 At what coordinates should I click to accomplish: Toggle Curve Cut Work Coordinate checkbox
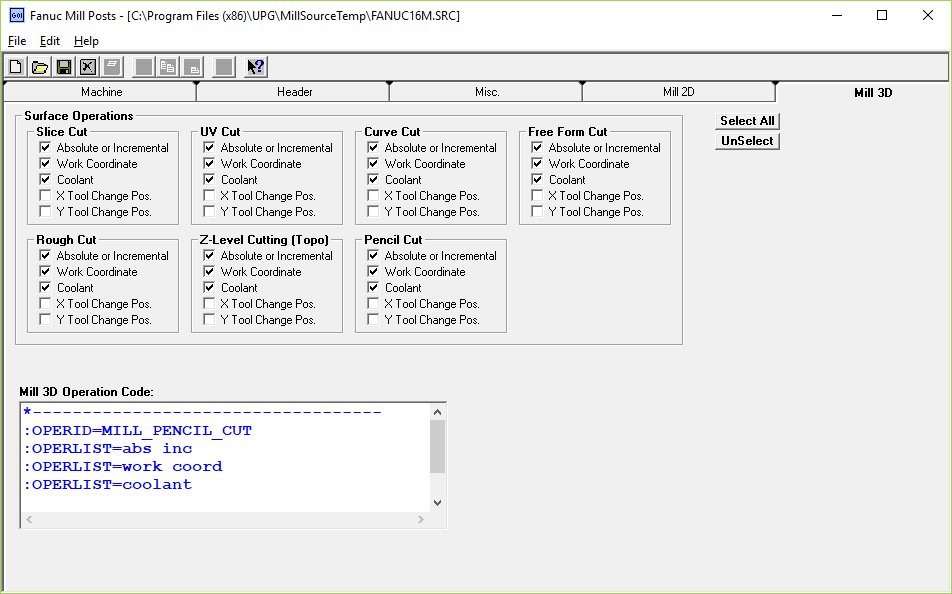[373, 163]
